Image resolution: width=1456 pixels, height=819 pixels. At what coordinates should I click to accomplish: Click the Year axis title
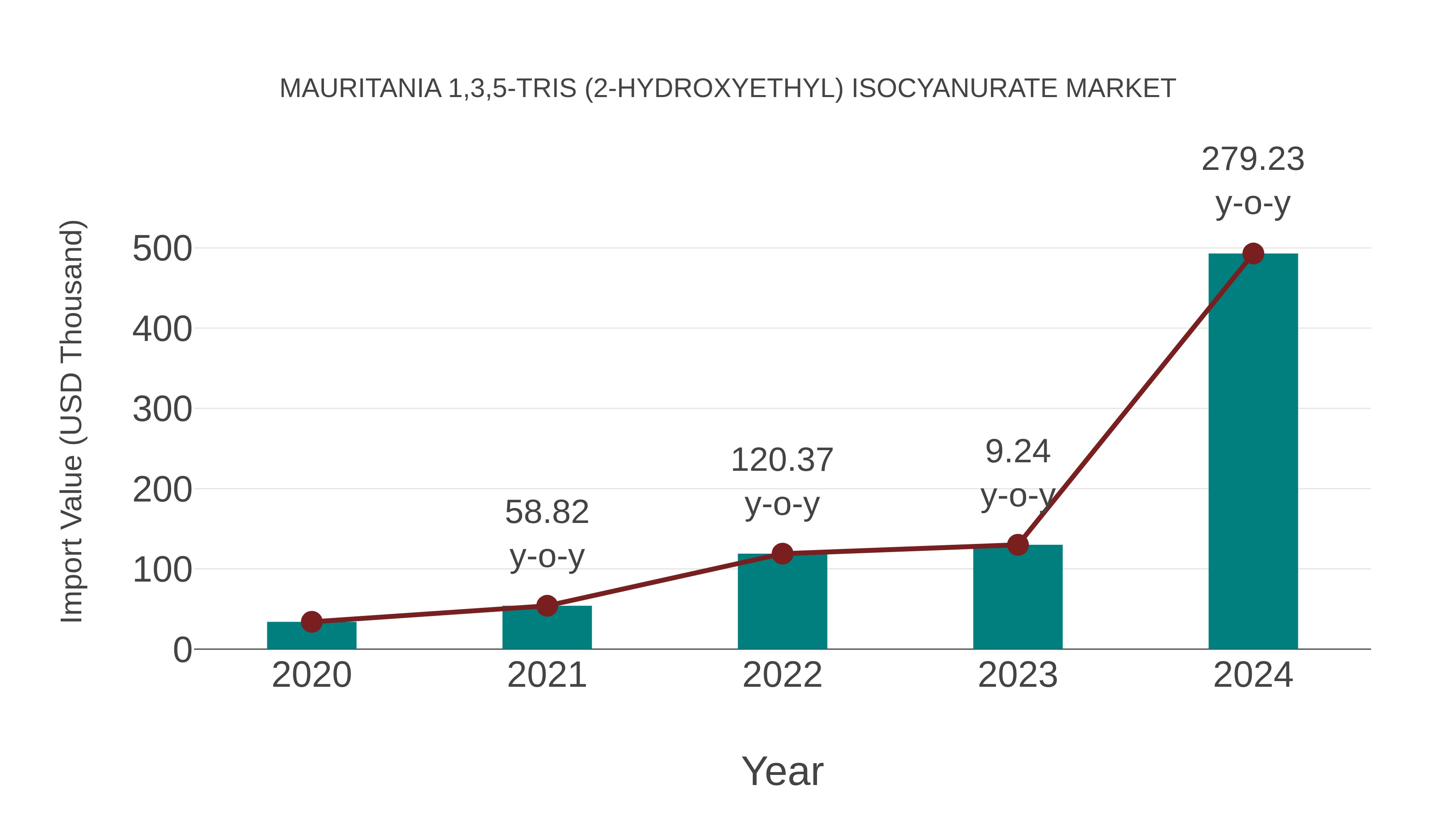(782, 771)
